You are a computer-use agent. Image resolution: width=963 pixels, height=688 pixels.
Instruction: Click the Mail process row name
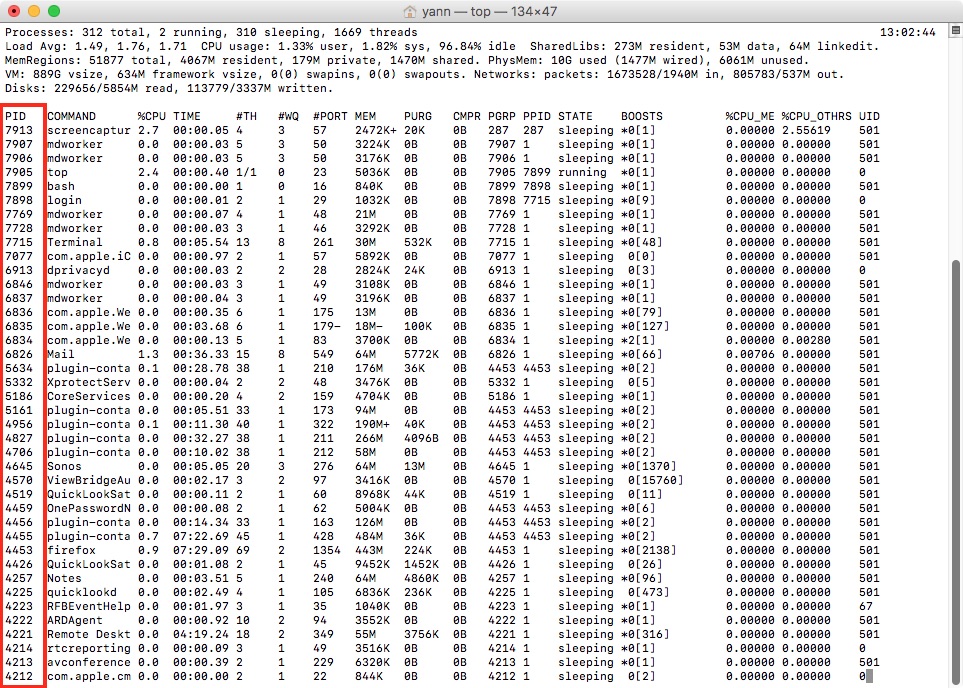pyautogui.click(x=58, y=353)
